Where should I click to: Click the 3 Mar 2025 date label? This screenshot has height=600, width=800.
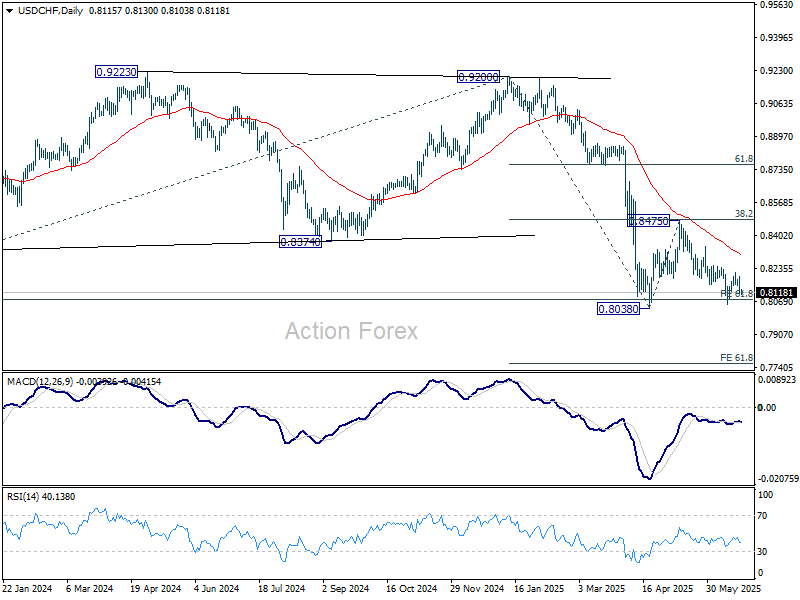coord(603,589)
